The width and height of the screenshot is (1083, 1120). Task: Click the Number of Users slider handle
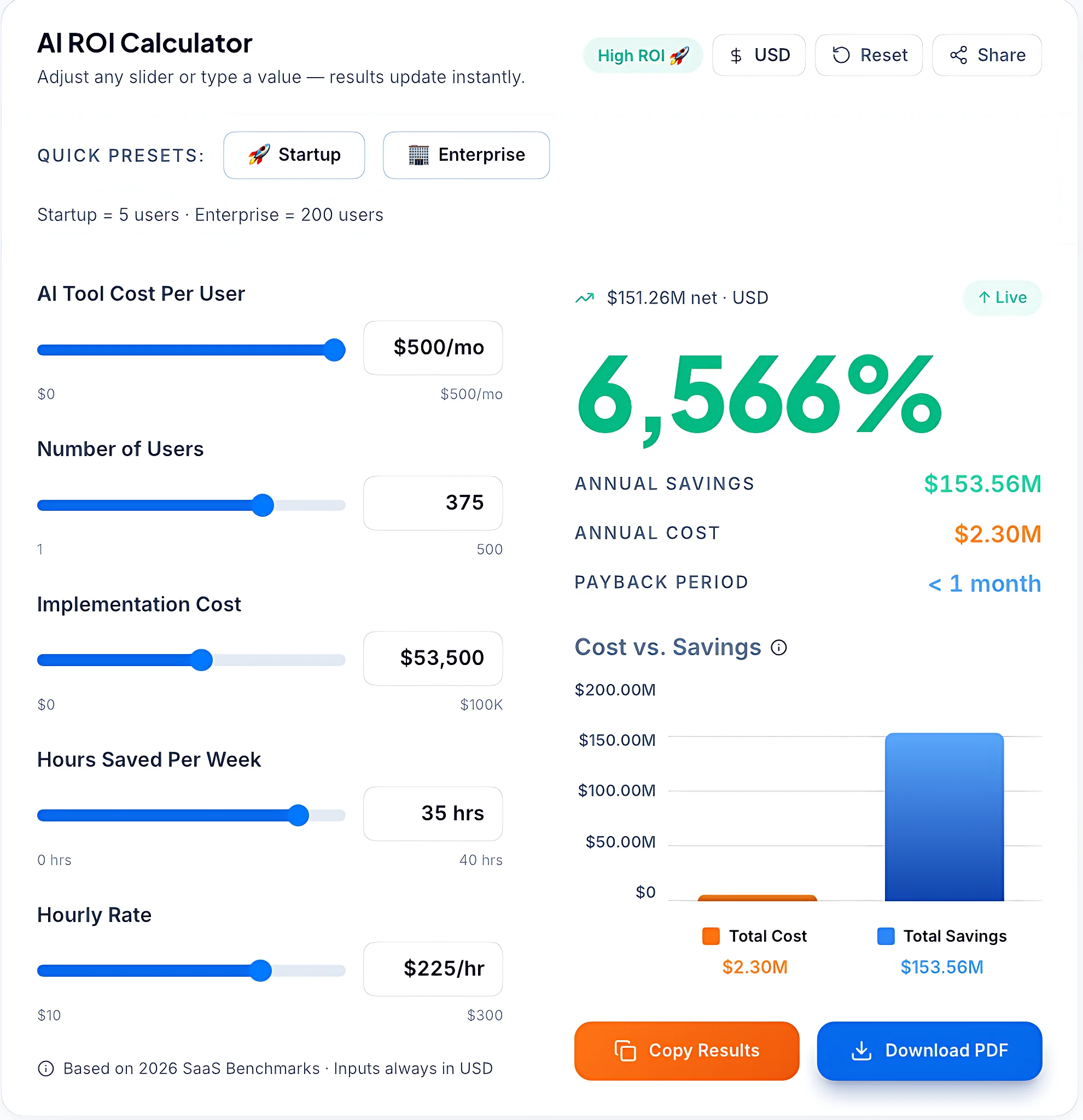point(263,505)
